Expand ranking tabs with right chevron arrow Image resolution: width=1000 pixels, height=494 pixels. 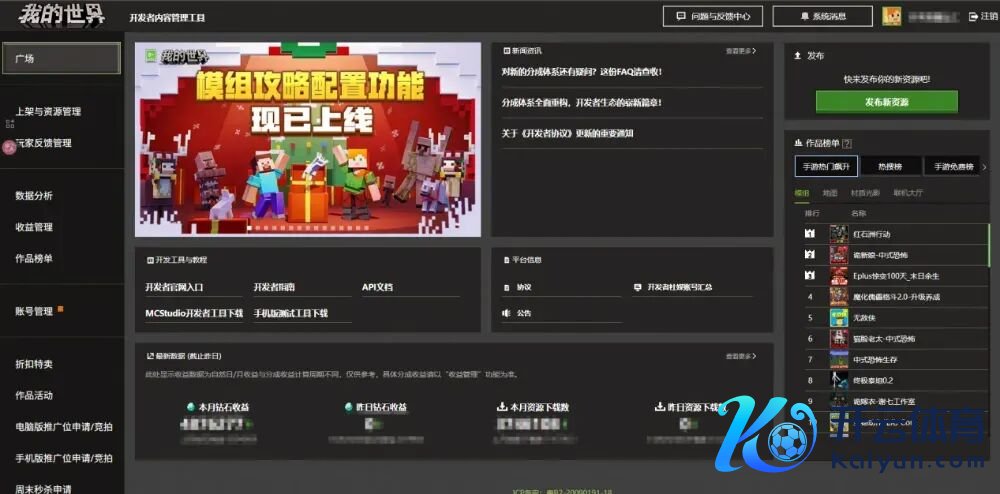click(984, 167)
